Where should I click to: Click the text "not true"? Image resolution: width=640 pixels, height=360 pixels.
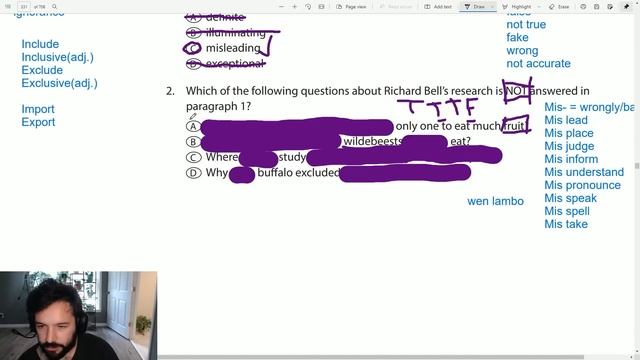pos(526,24)
